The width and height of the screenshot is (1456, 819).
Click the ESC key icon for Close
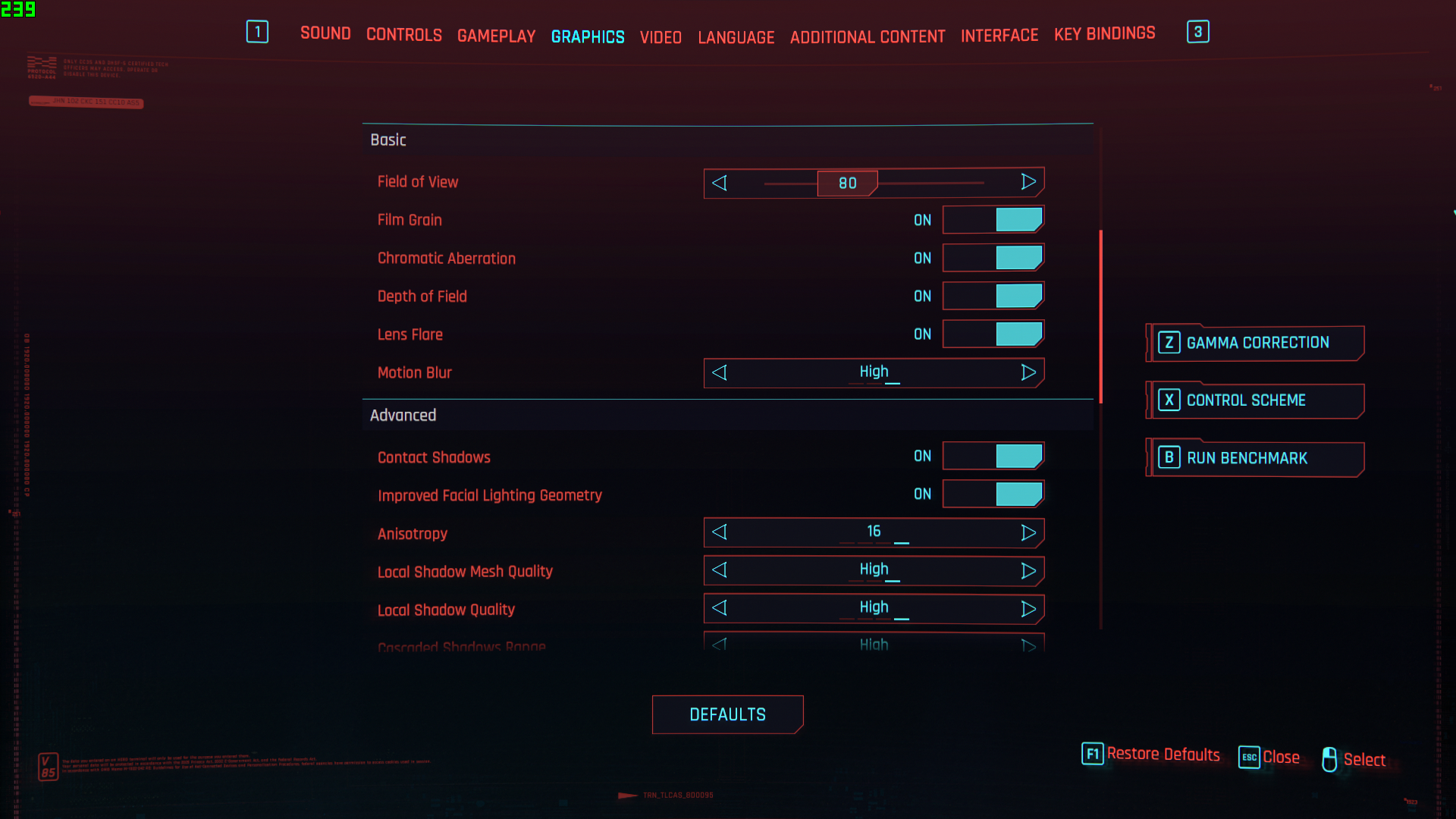click(x=1248, y=757)
